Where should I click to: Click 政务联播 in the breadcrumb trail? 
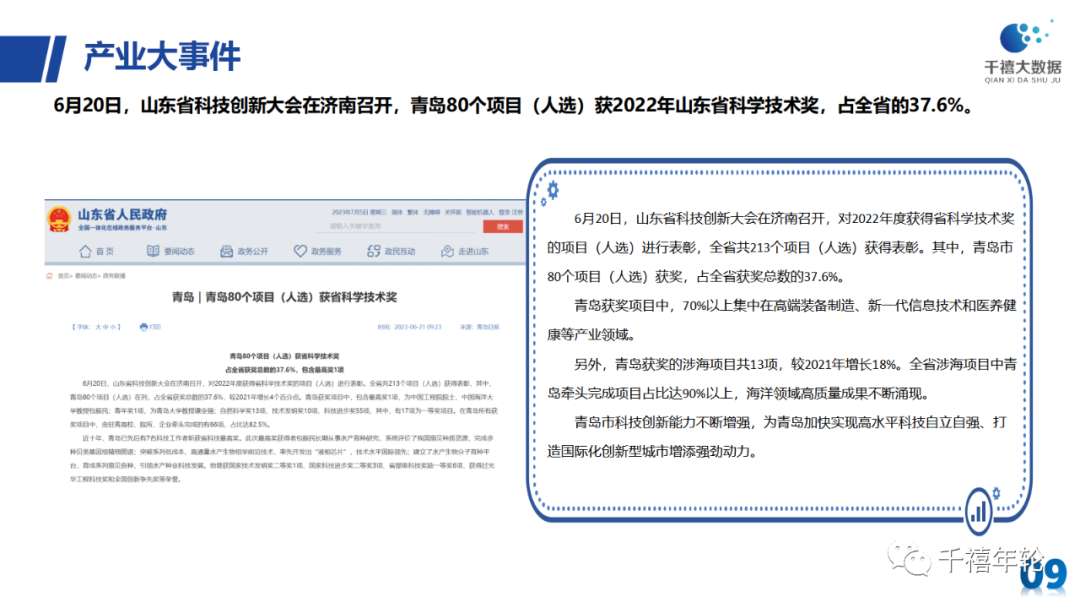click(x=114, y=275)
